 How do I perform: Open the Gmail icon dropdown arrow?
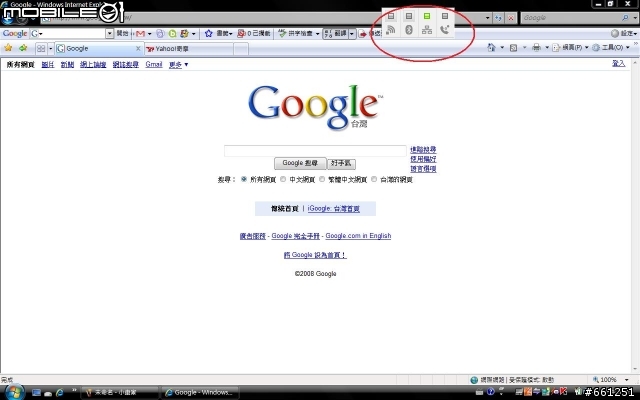point(149,34)
